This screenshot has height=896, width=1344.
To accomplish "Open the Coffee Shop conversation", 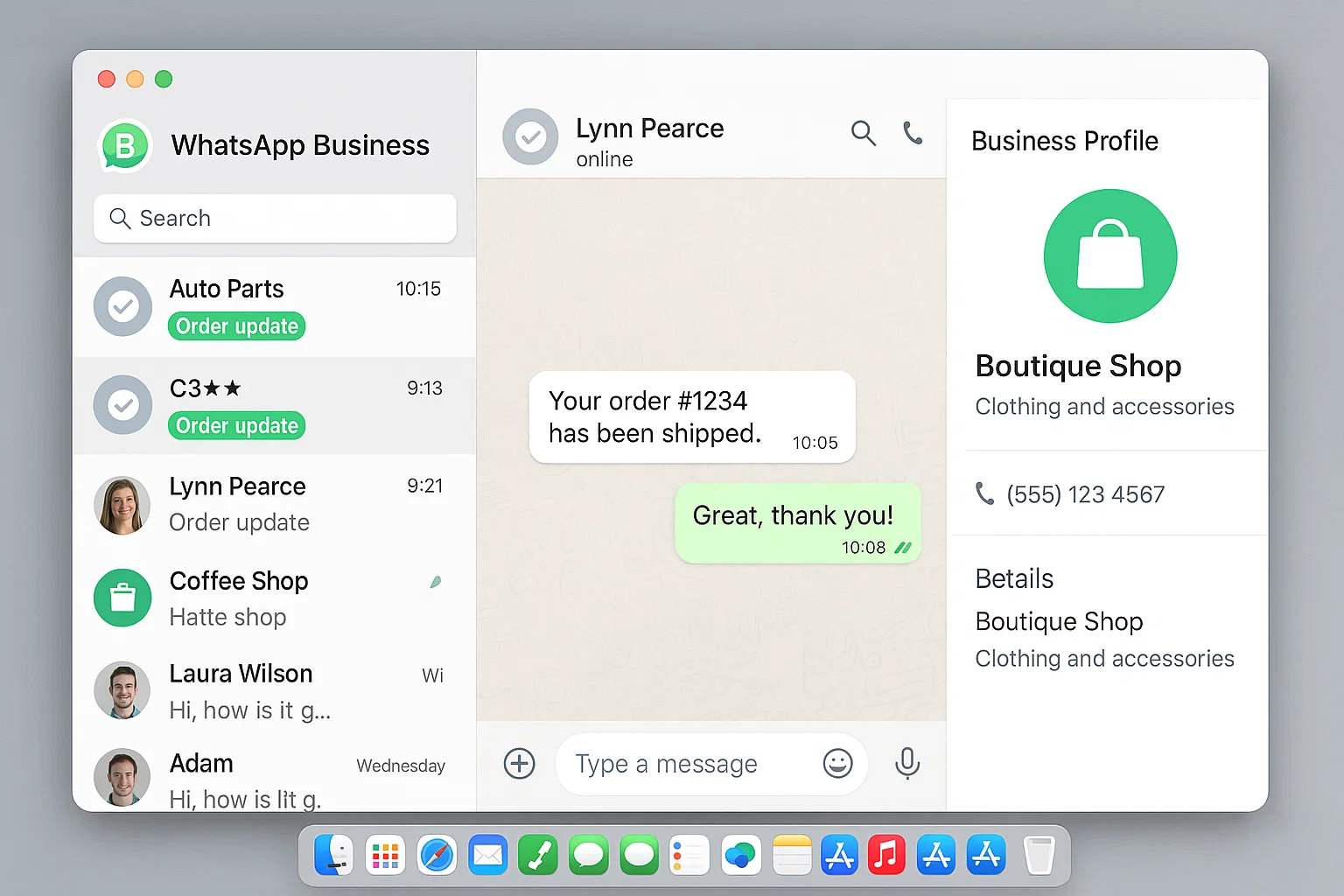I will pos(275,598).
